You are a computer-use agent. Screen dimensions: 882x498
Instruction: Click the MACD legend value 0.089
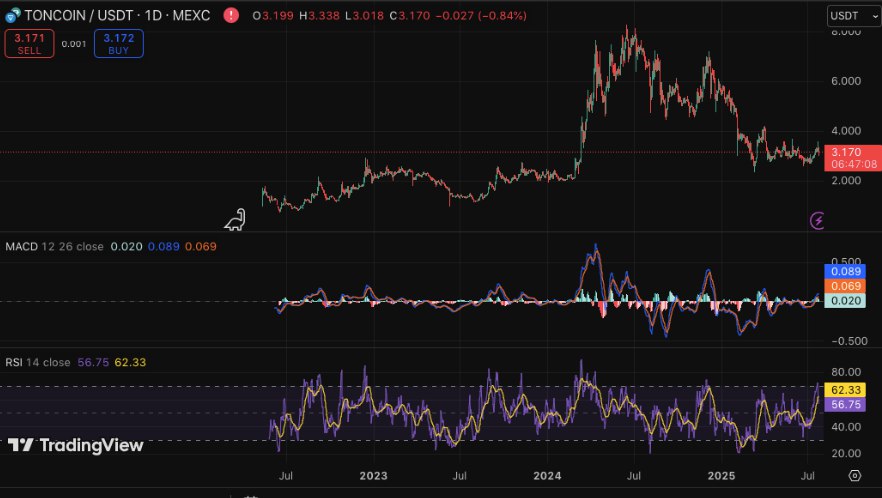(x=164, y=246)
